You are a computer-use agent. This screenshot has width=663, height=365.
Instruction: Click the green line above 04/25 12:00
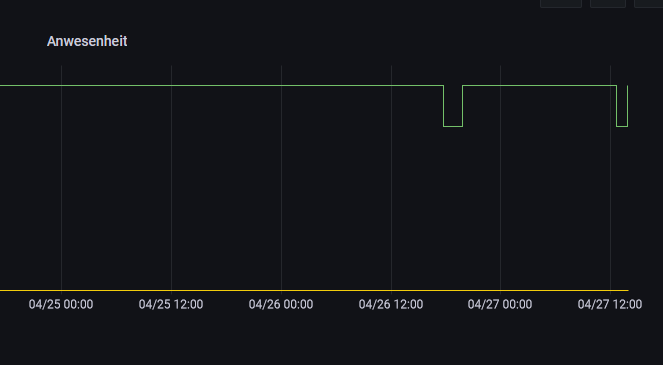(171, 85)
